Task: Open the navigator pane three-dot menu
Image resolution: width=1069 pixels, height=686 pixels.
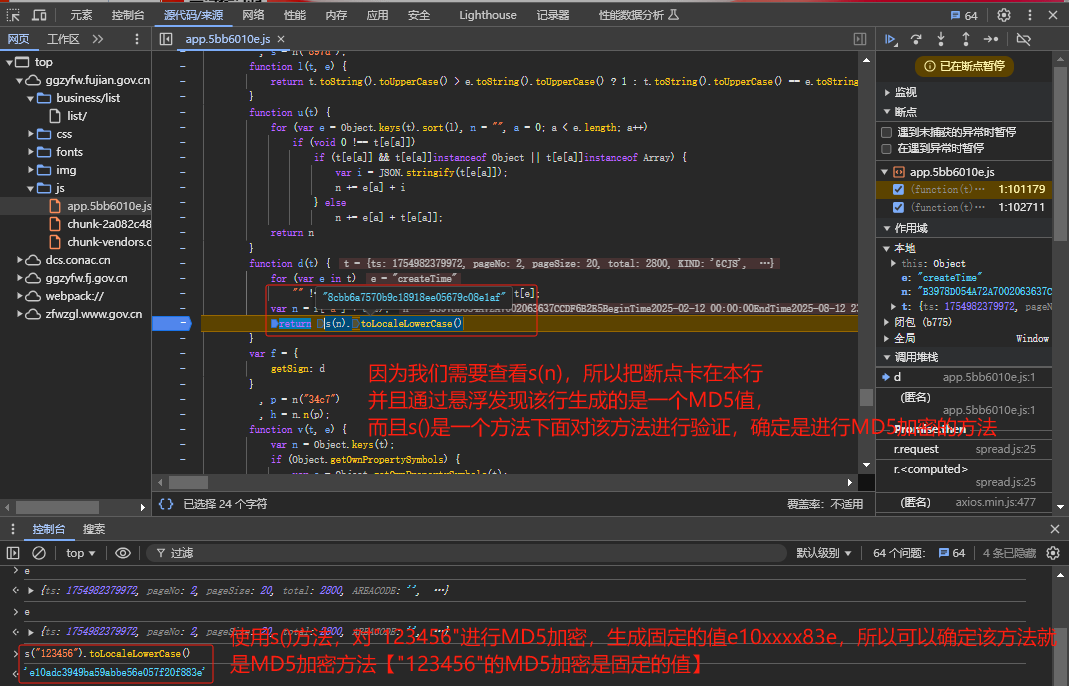Action: pos(137,39)
